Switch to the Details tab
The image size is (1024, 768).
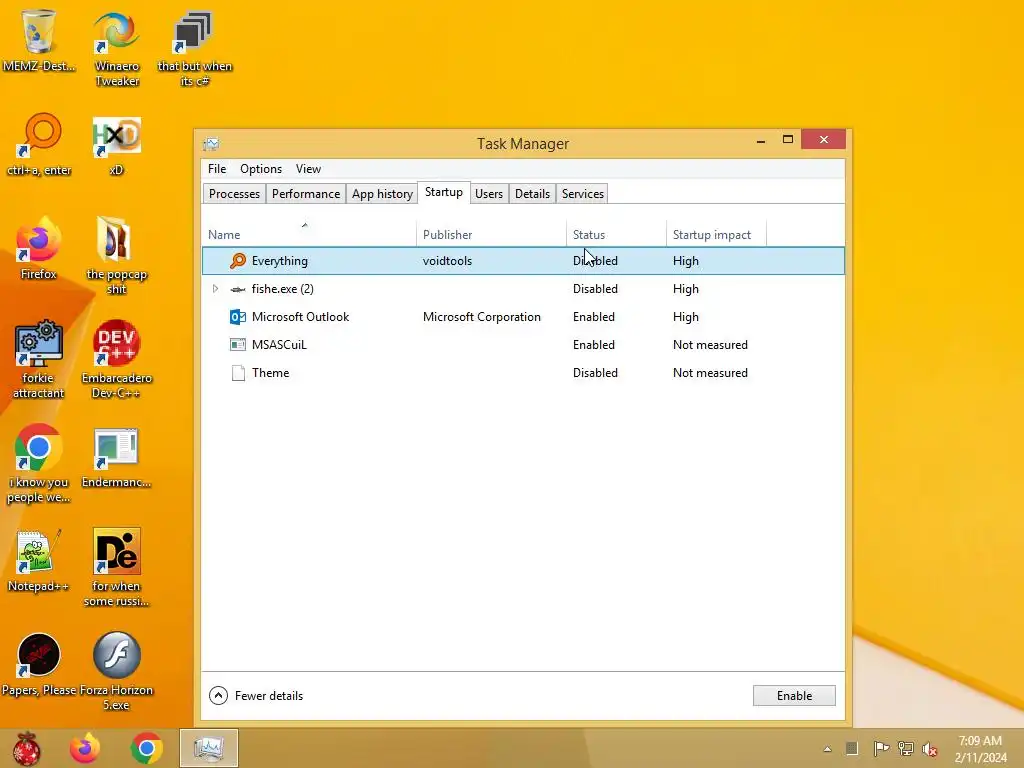click(x=532, y=194)
